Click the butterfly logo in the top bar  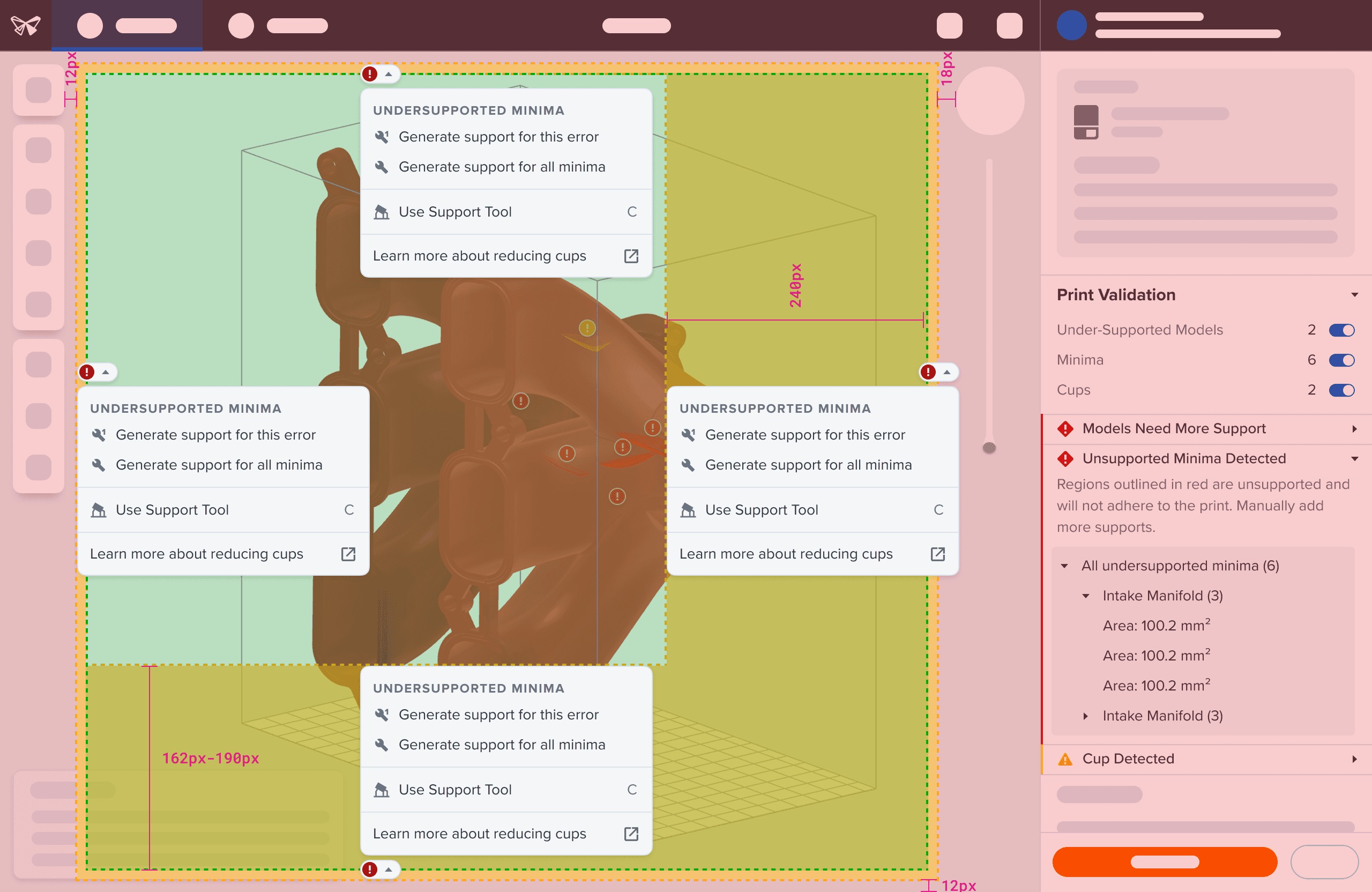[x=26, y=25]
